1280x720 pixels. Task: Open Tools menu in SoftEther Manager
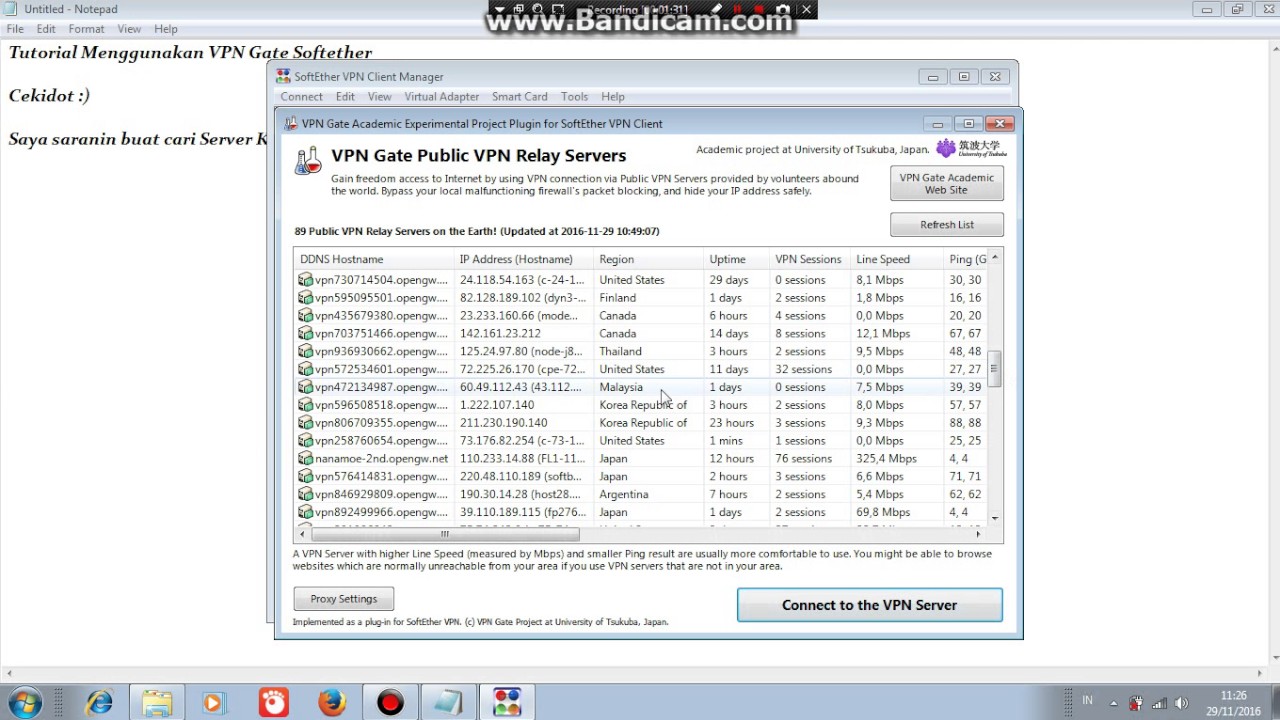[x=574, y=97]
